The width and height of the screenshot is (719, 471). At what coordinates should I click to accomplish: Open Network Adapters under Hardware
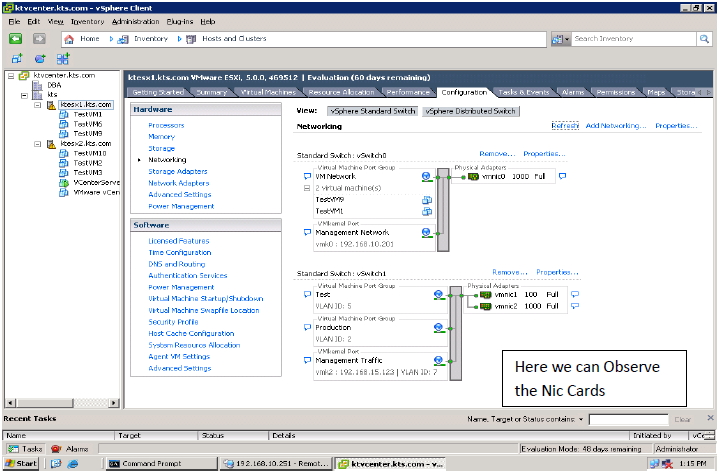(x=178, y=183)
